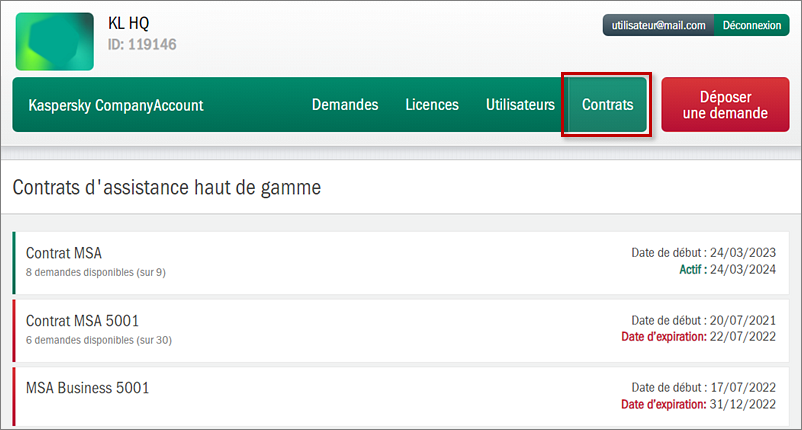
Task: Click 'Date de début : 20/07/2021' text
Action: [x=703, y=321]
